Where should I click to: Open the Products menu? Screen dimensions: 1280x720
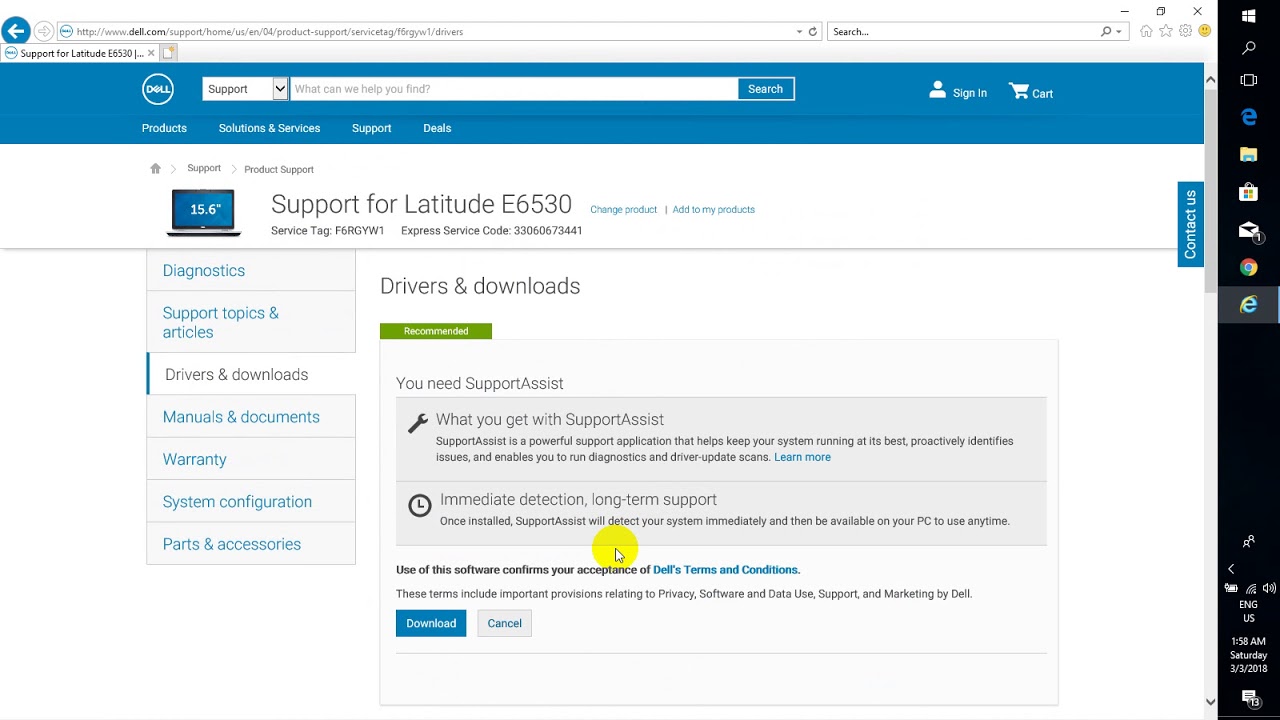164,128
